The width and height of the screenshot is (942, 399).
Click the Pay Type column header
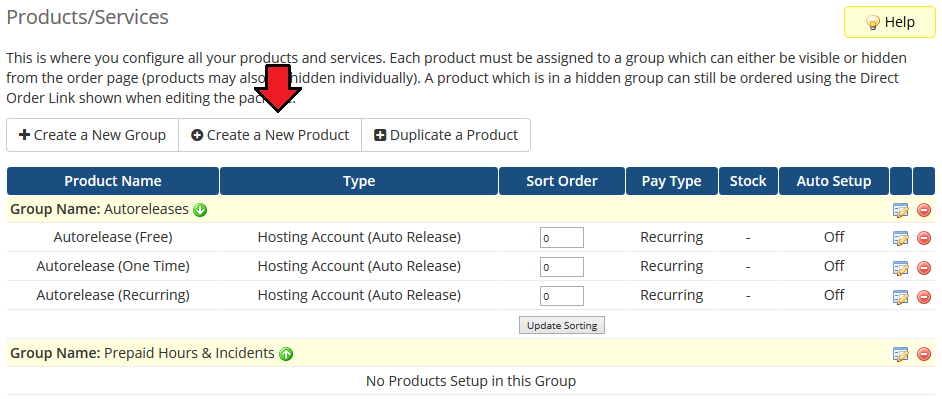tap(672, 181)
